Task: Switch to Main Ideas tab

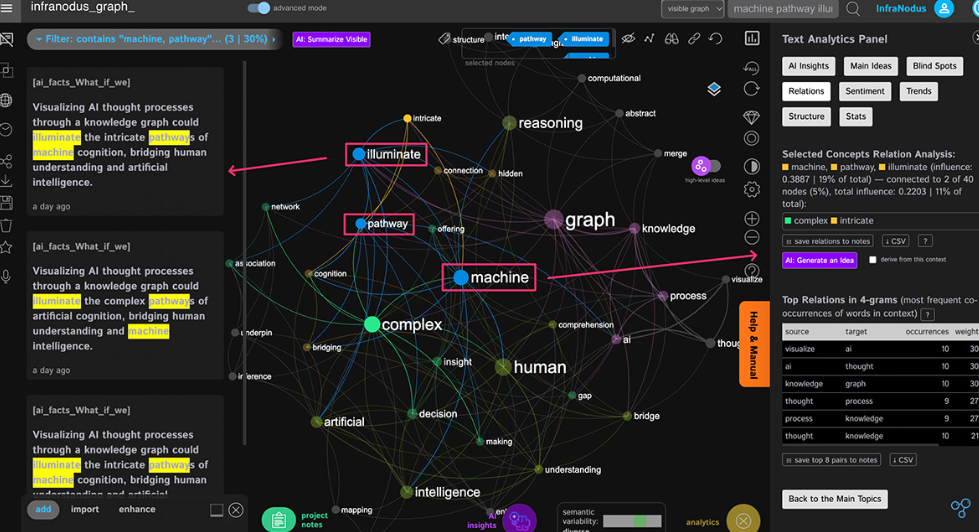Action: click(x=870, y=66)
